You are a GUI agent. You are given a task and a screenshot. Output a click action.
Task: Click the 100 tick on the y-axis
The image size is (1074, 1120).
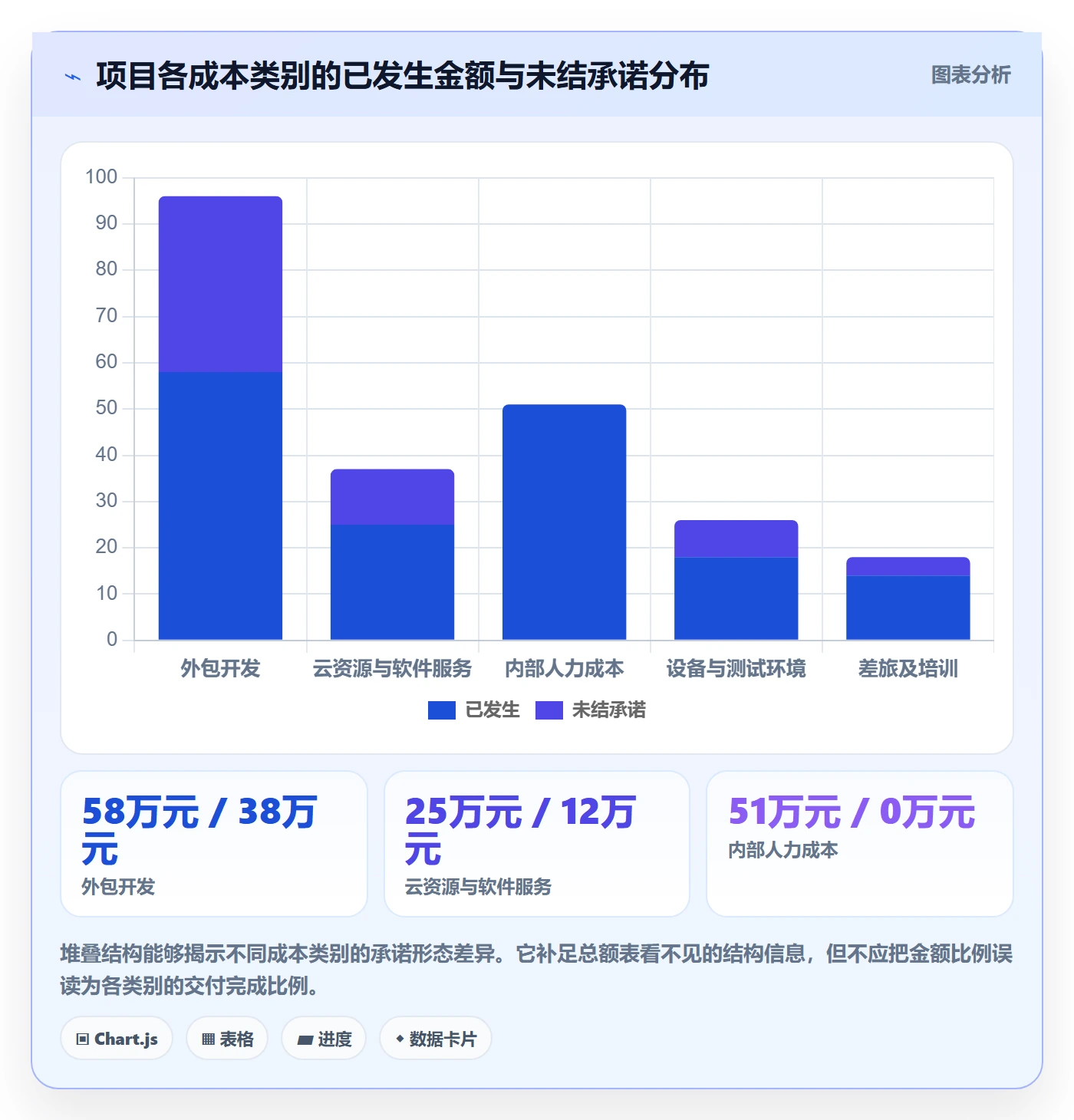(101, 177)
